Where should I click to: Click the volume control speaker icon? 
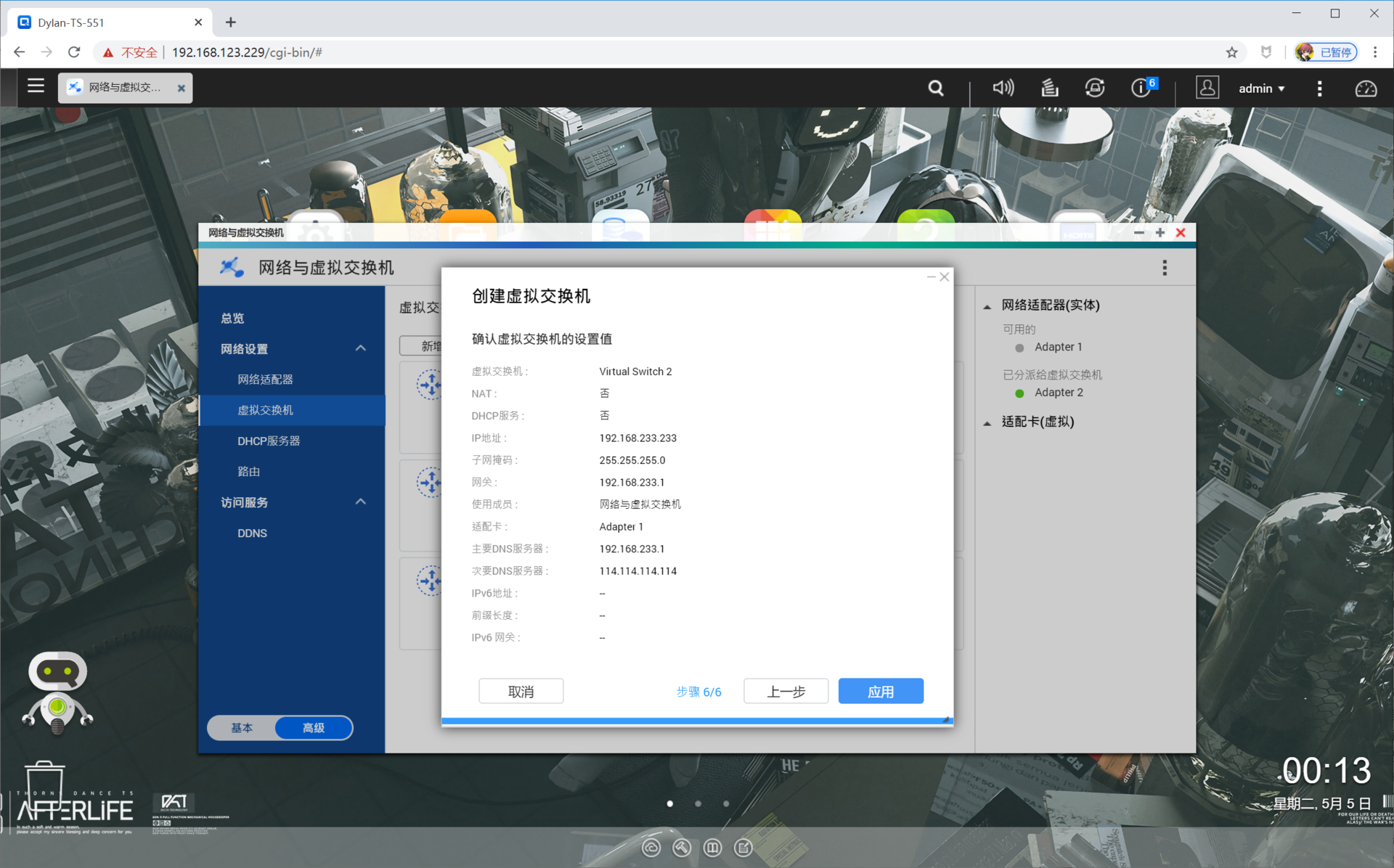pos(1003,89)
